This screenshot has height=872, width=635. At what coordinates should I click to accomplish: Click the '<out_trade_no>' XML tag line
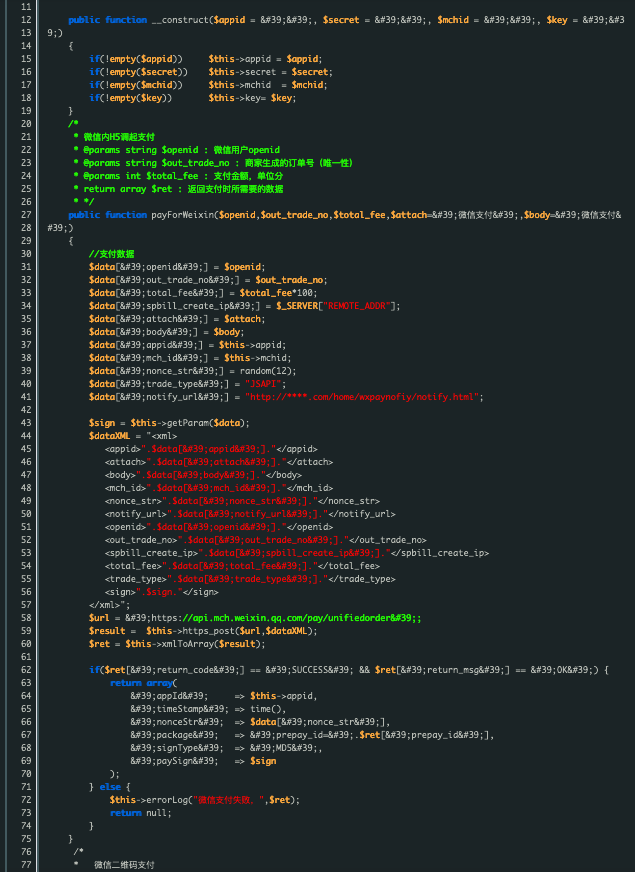point(266,540)
